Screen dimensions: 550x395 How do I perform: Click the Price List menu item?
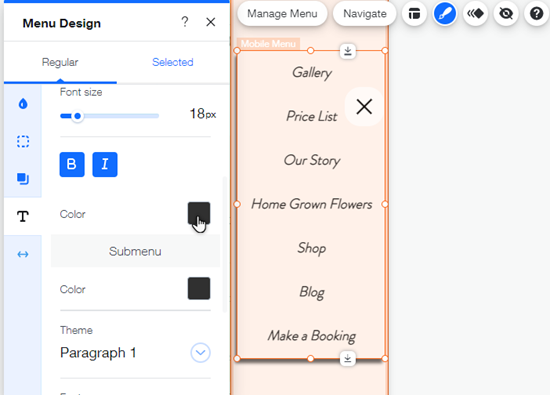[312, 116]
